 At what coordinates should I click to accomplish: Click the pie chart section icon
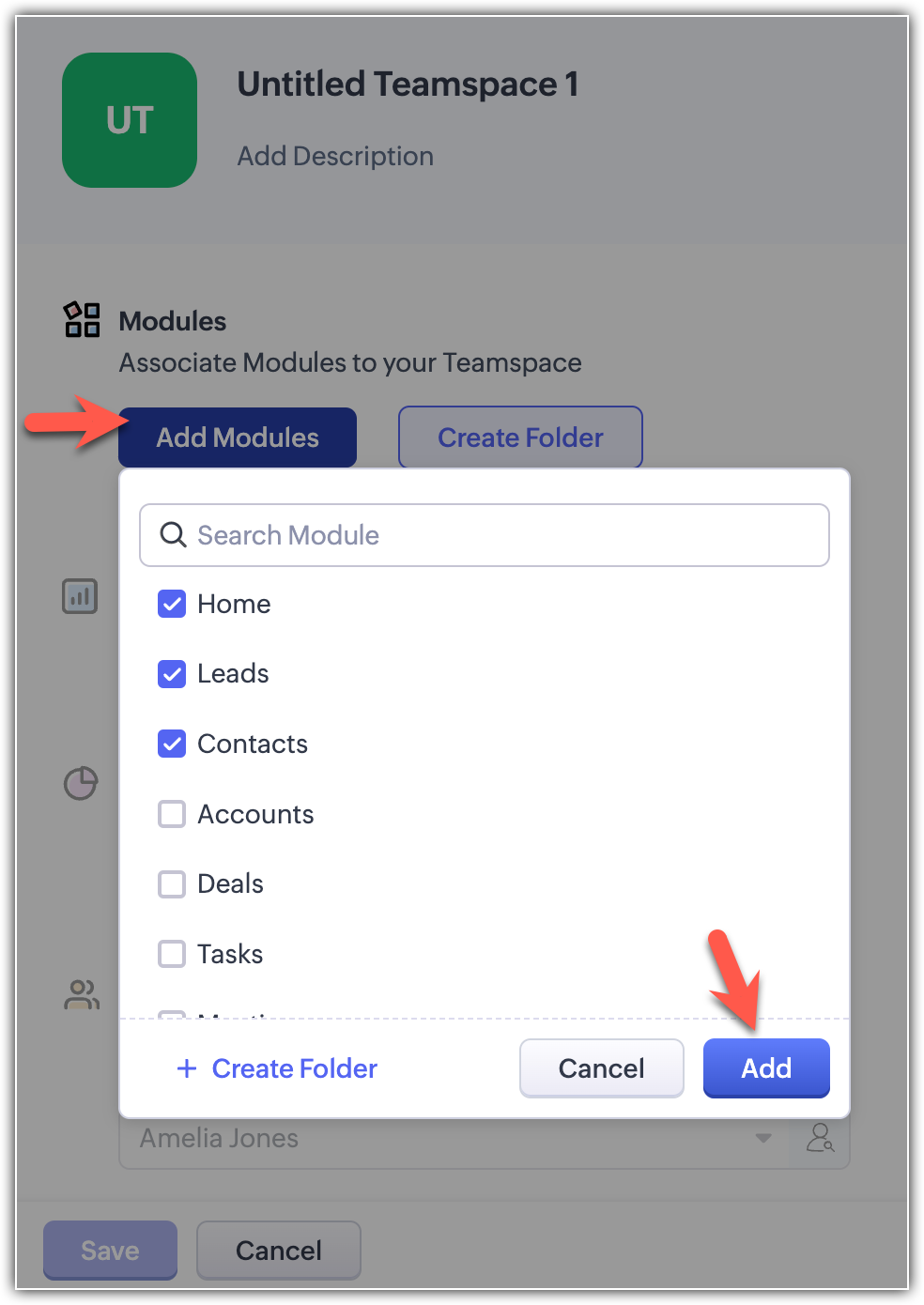(x=81, y=783)
